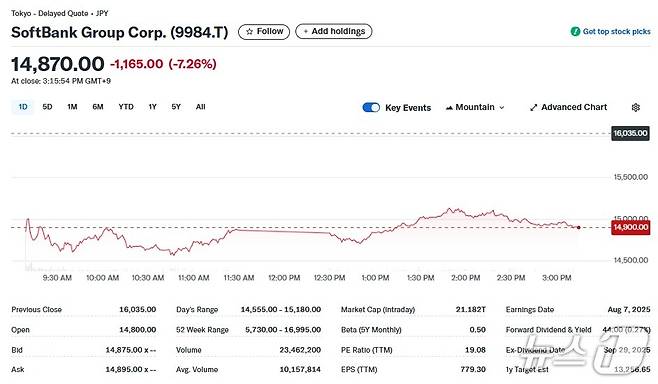Open the Get top stock picks link
The width and height of the screenshot is (658, 384).
[x=616, y=31]
